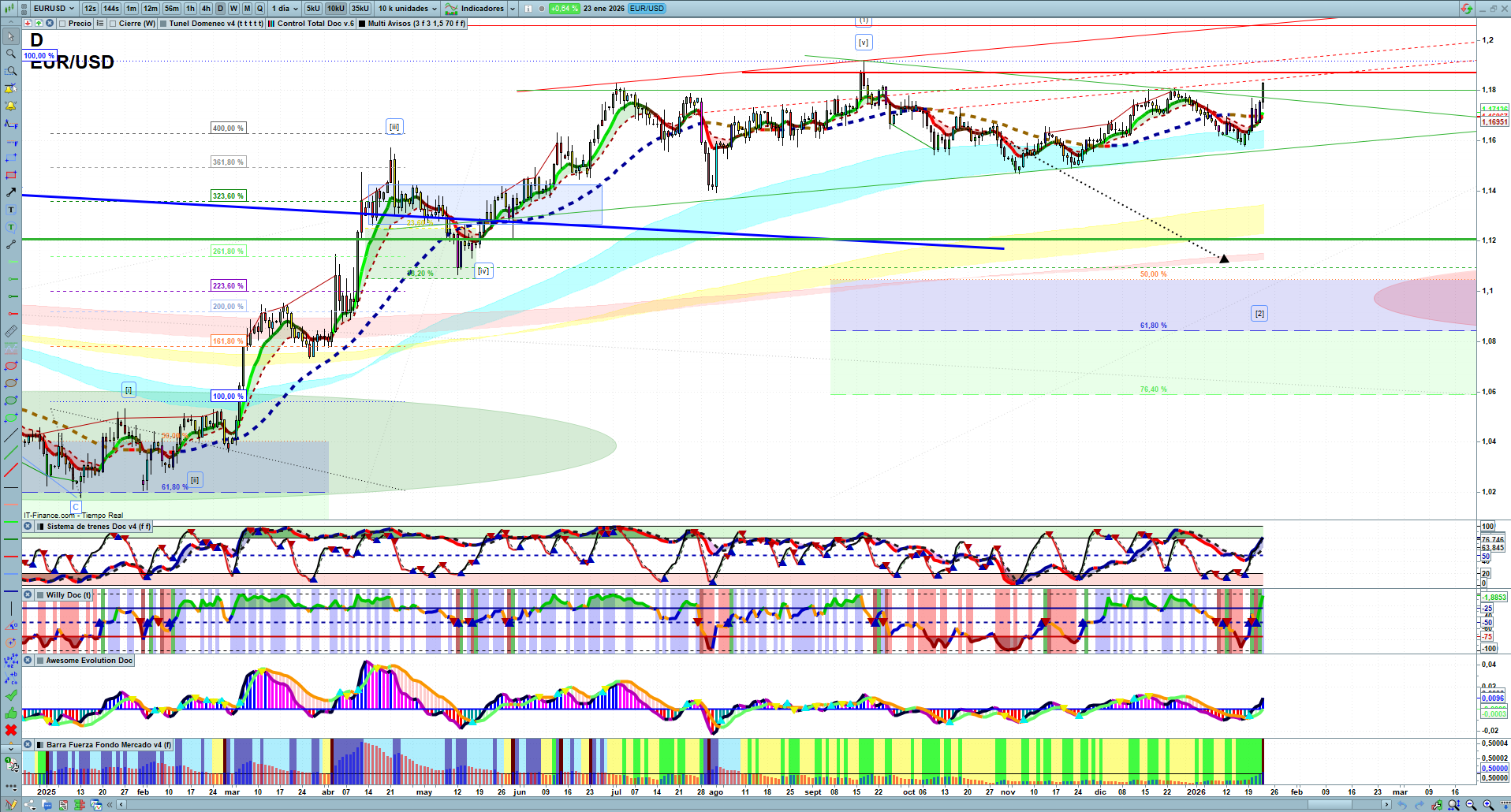Image resolution: width=1511 pixels, height=812 pixels.
Task: Select the arrow cursor tool
Action: 11,36
